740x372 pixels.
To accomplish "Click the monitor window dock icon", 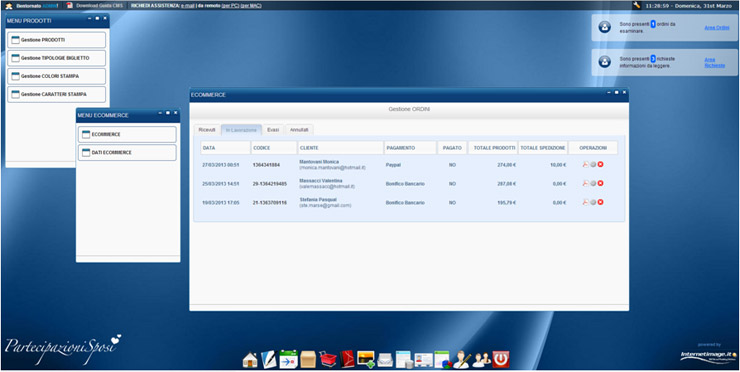I will tap(424, 360).
